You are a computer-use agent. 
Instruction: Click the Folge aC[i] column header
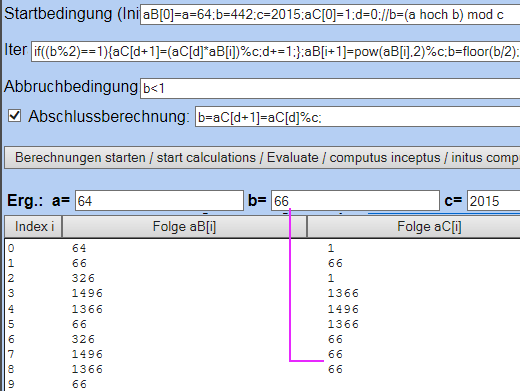tap(414, 226)
